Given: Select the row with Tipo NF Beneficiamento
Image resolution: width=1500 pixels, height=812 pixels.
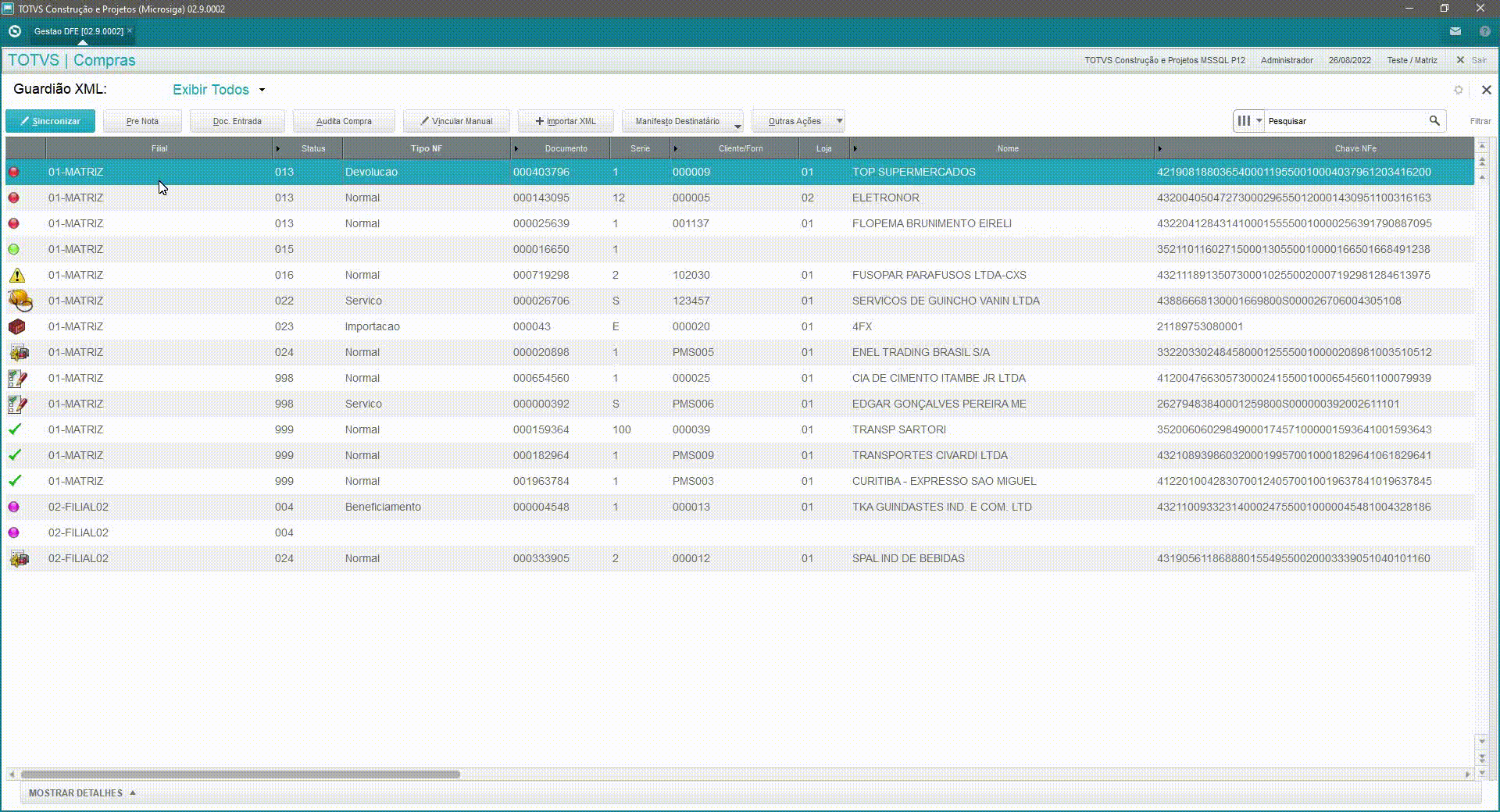Looking at the screenshot, I should click(740, 507).
